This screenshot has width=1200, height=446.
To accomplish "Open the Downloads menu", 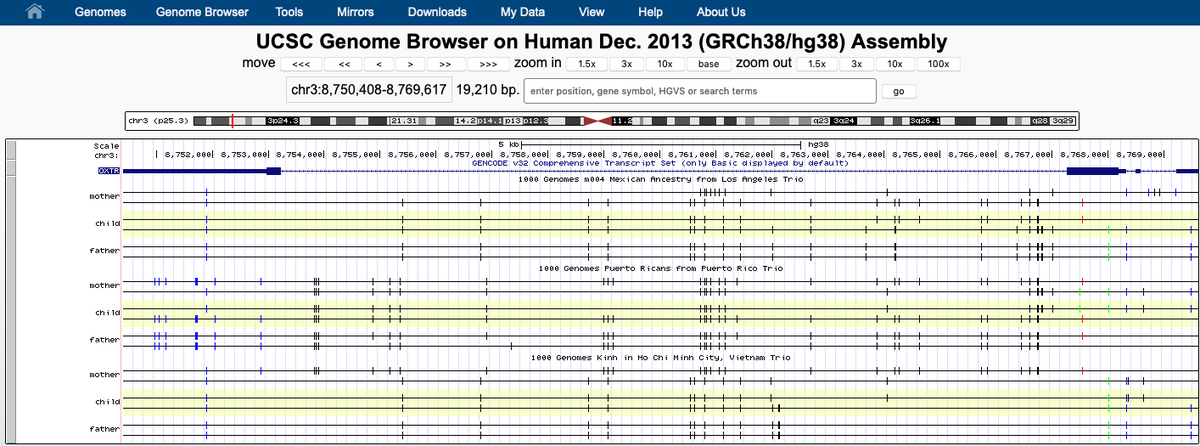I will click(437, 12).
